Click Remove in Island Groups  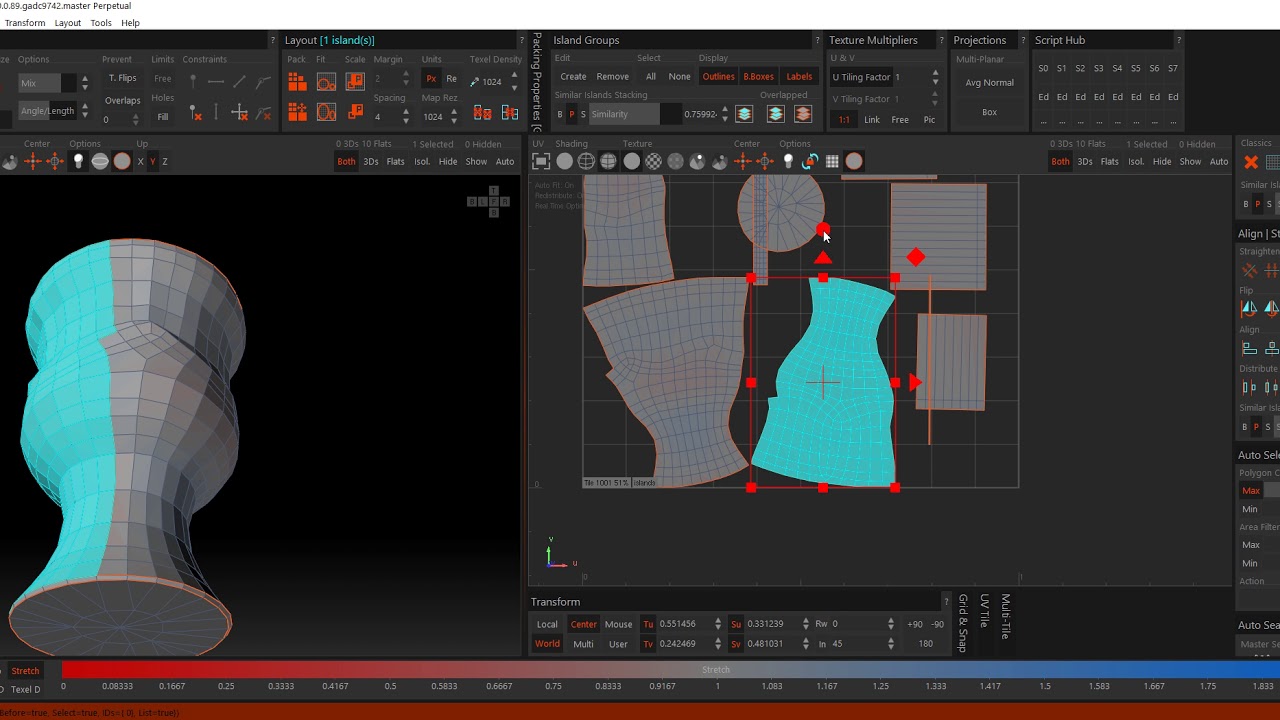[x=613, y=77]
